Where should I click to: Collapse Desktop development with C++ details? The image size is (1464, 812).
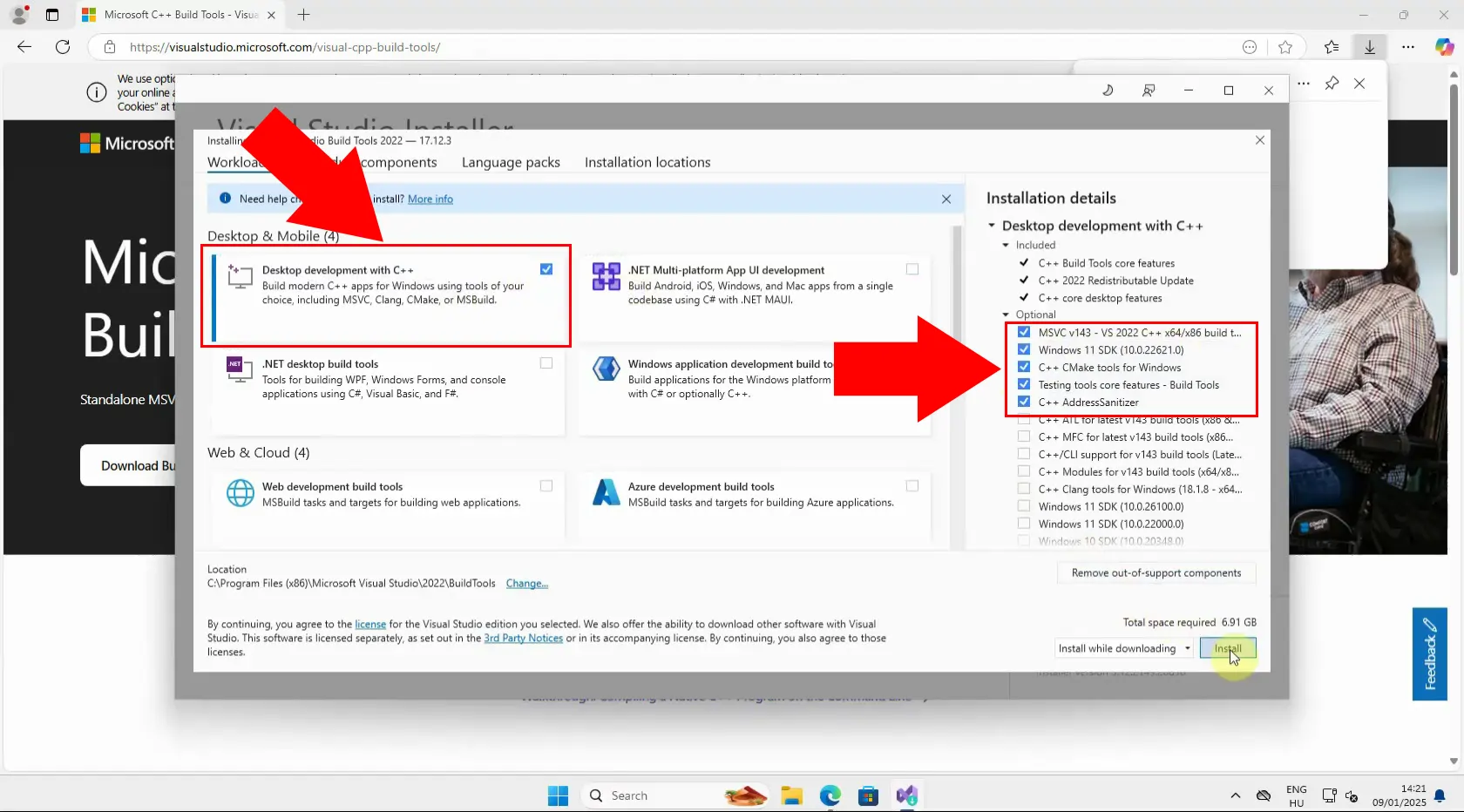tap(992, 226)
